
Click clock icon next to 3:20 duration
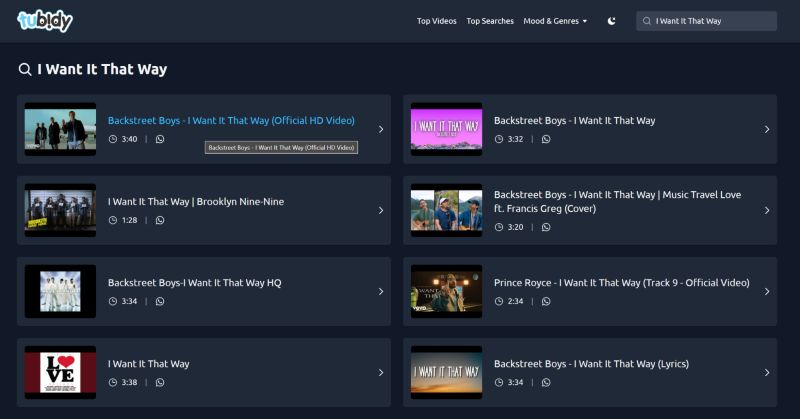click(x=499, y=227)
